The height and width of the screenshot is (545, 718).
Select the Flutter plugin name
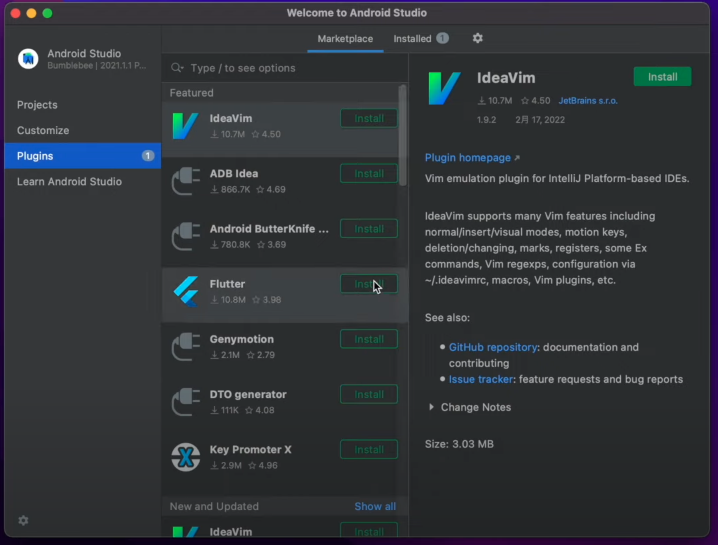click(227, 284)
